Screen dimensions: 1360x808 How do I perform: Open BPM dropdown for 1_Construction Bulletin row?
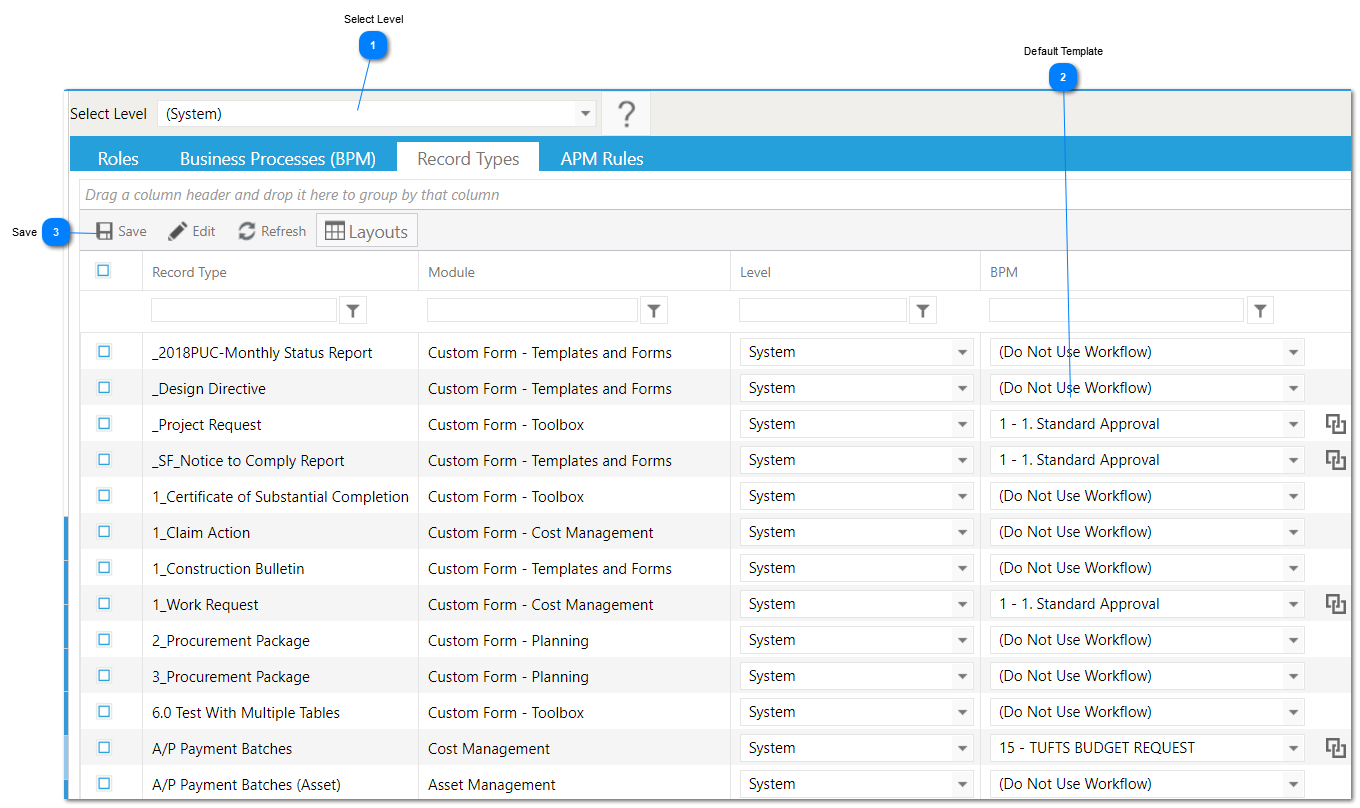click(1147, 568)
